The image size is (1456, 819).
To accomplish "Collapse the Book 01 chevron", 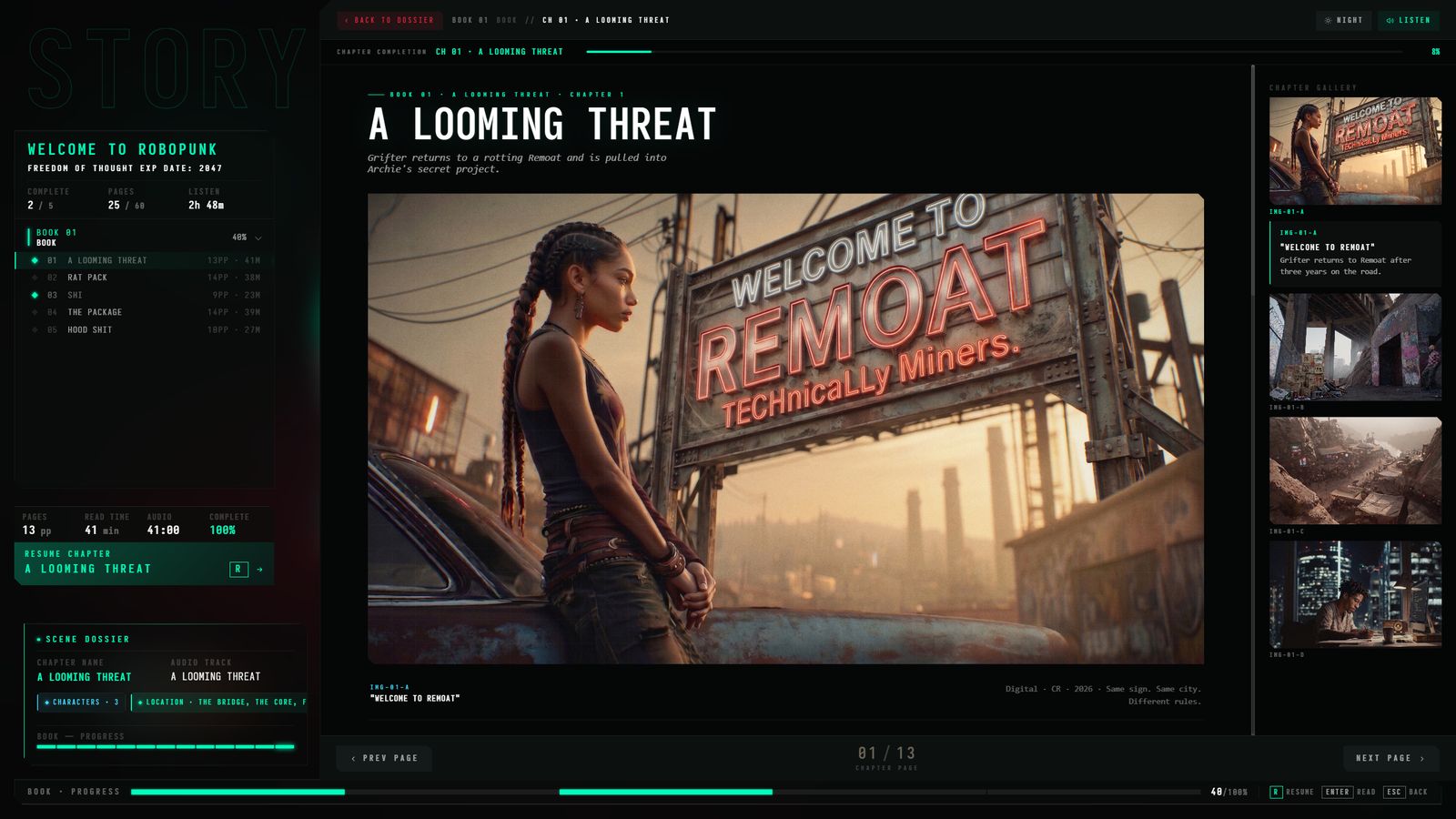I will [258, 238].
